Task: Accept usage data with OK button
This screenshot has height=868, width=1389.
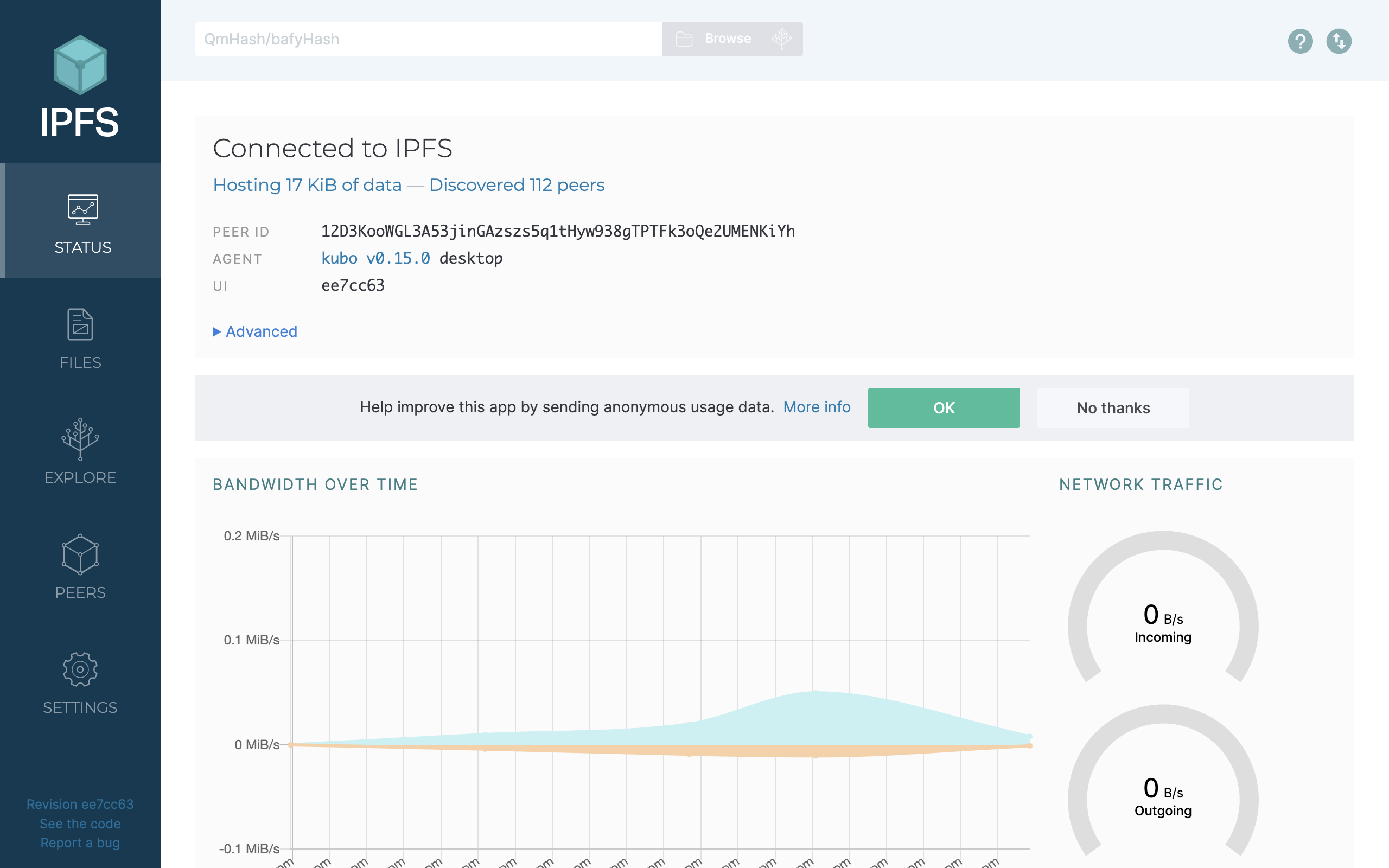Action: (944, 407)
